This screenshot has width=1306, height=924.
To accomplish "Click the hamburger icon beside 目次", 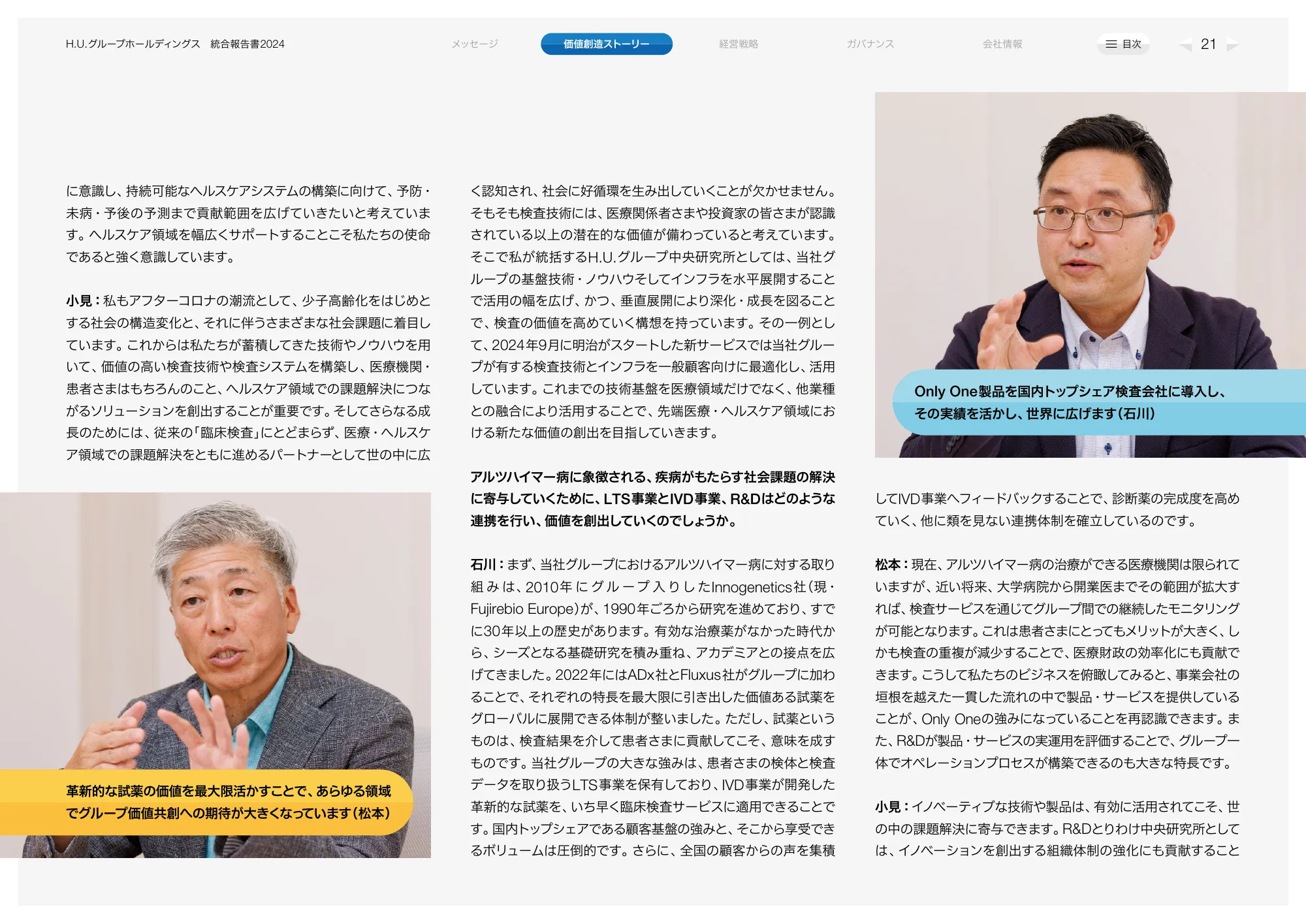I will pyautogui.click(x=1111, y=44).
